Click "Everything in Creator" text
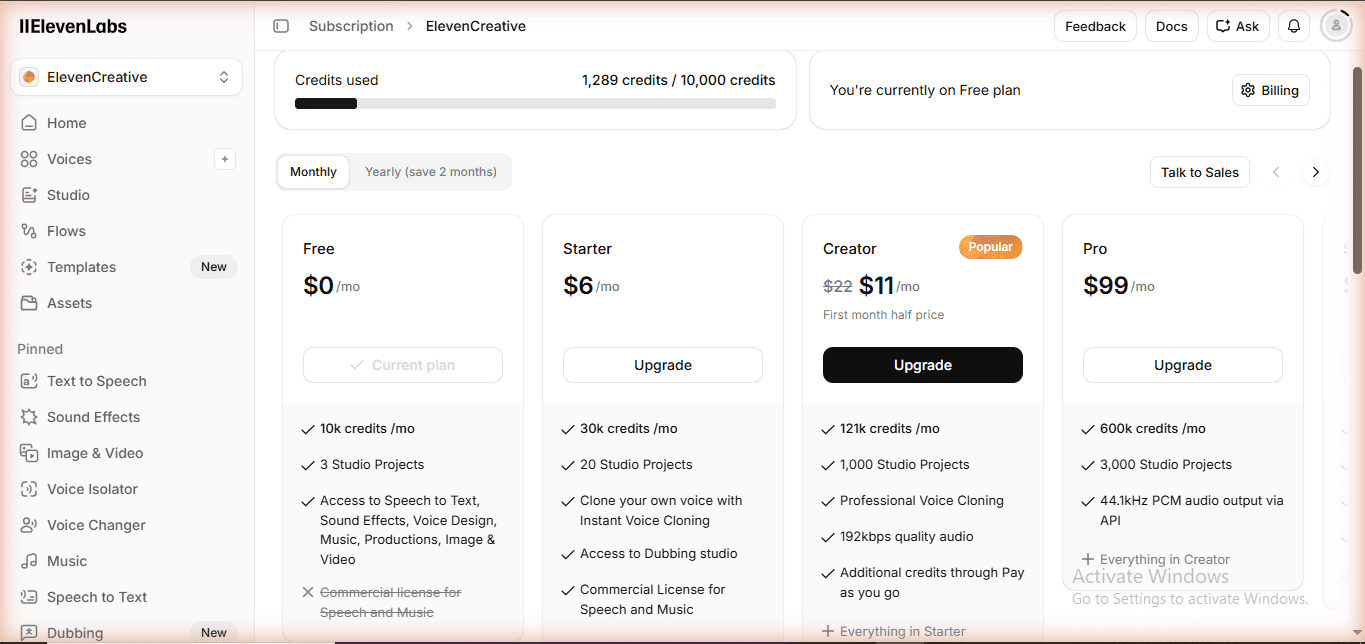 1165,560
